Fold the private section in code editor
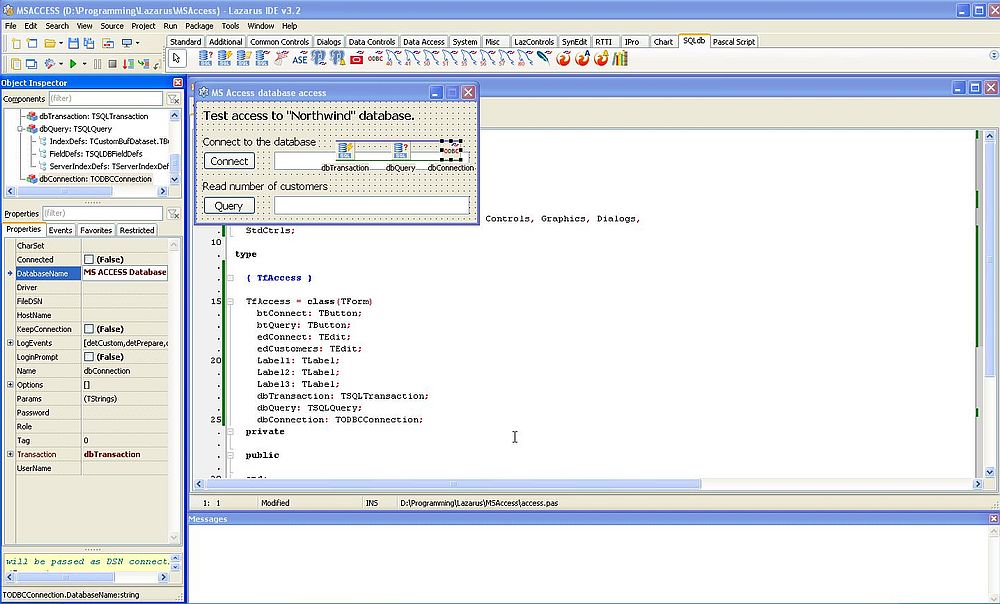Image resolution: width=1000 pixels, height=604 pixels. (230, 432)
